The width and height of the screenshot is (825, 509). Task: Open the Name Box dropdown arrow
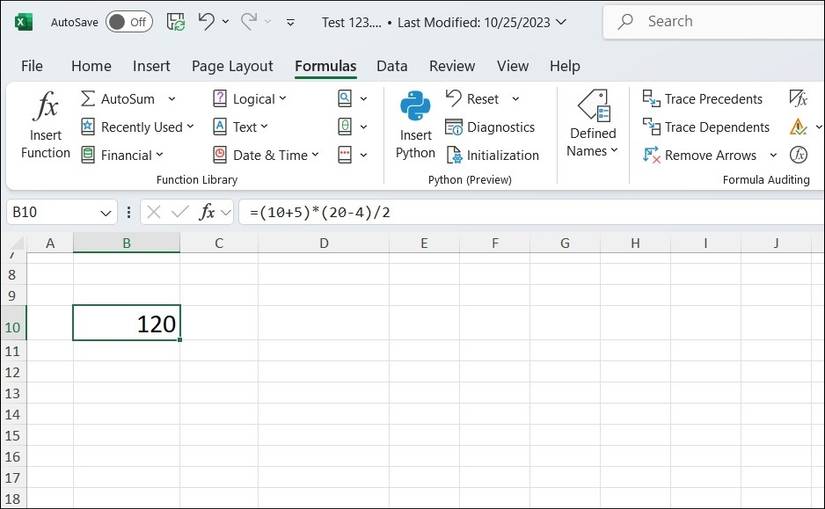(106, 213)
